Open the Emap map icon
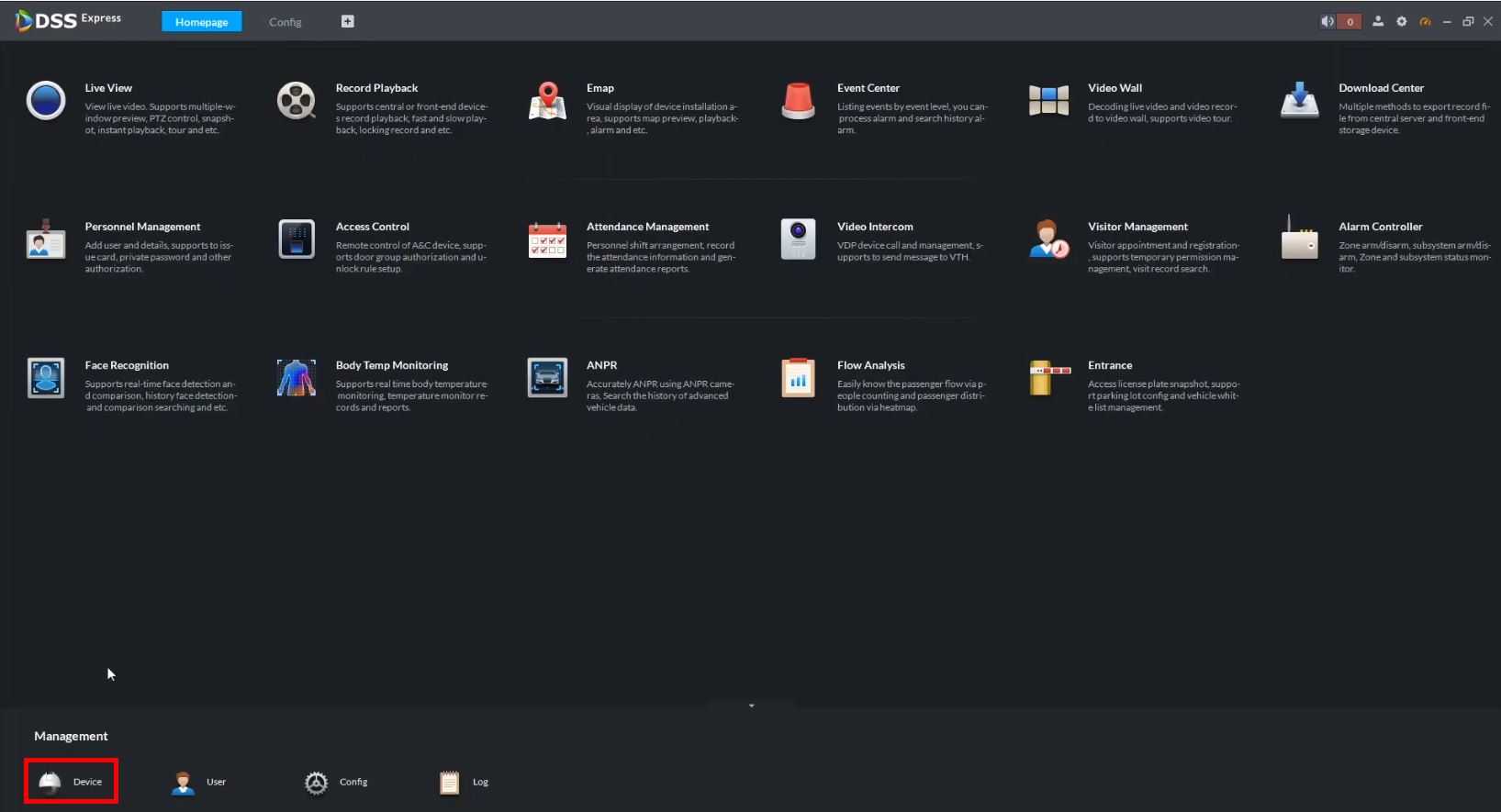Viewport: 1501px width, 812px height. tap(547, 101)
